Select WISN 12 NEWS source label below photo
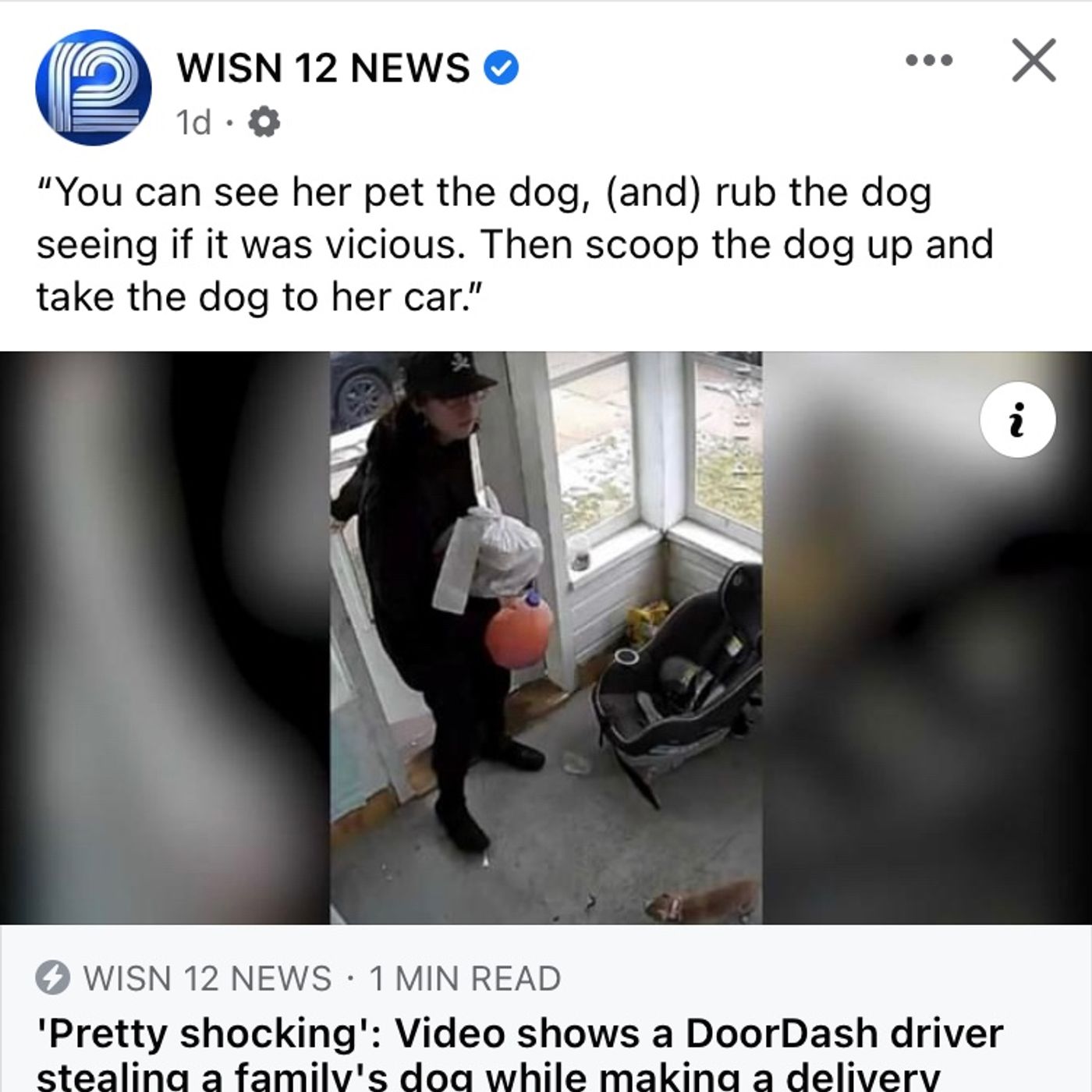The width and height of the screenshot is (1092, 1092). coord(207,978)
